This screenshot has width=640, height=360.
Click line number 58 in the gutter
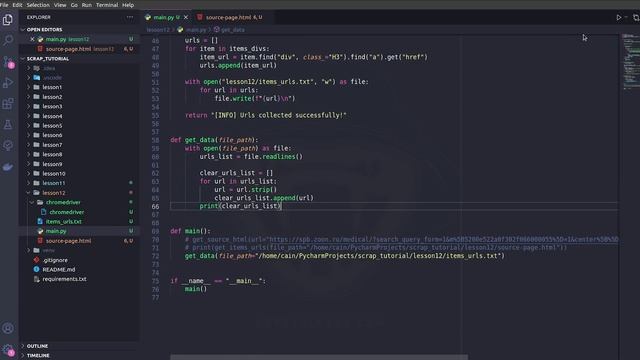(155, 140)
